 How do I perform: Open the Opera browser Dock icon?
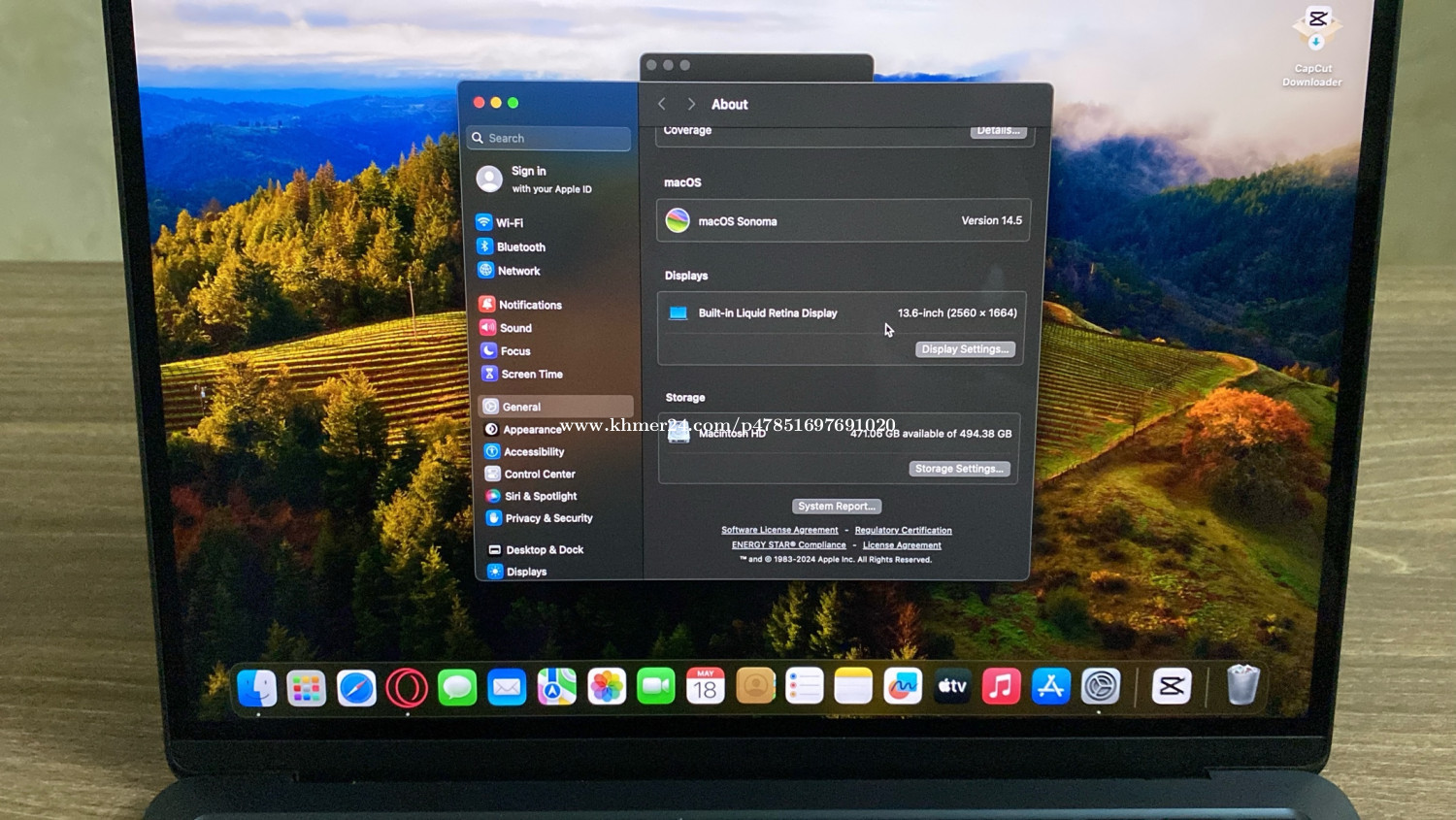(407, 688)
